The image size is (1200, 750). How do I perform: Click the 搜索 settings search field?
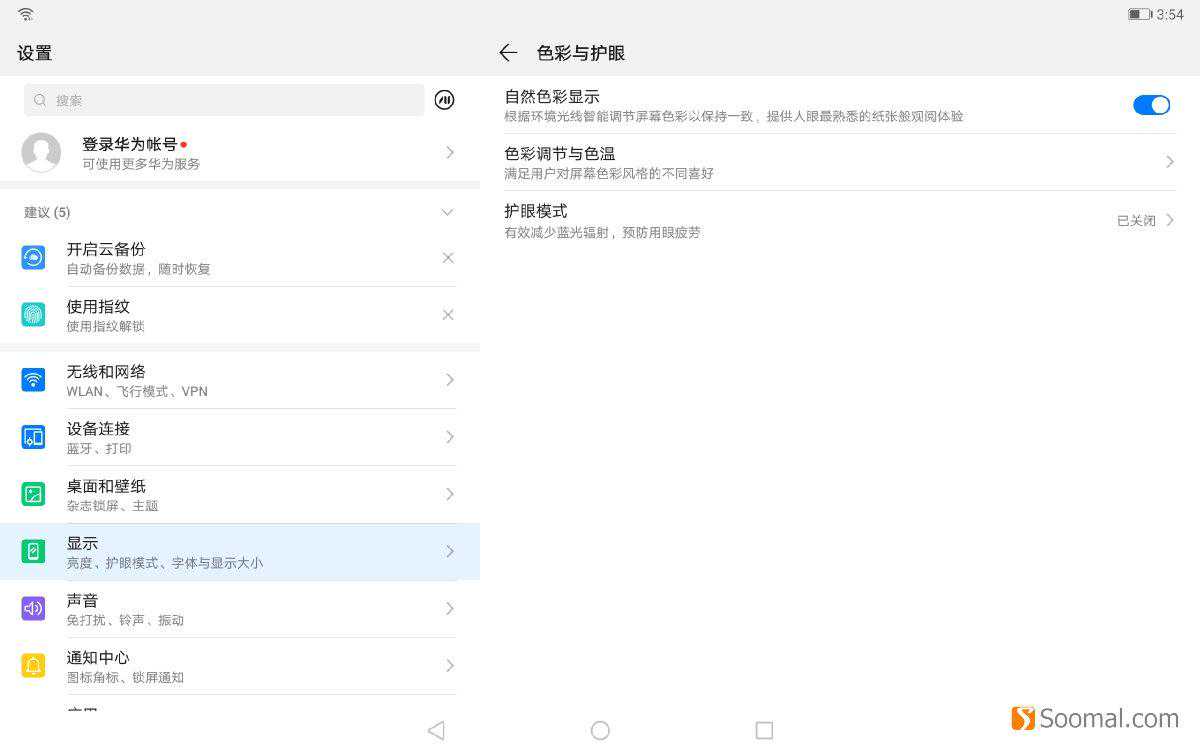(x=224, y=100)
